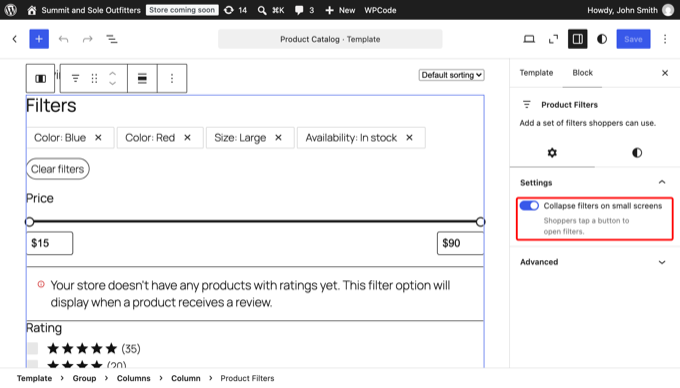
Task: Toggle the block inserter plus button
Action: (39, 39)
